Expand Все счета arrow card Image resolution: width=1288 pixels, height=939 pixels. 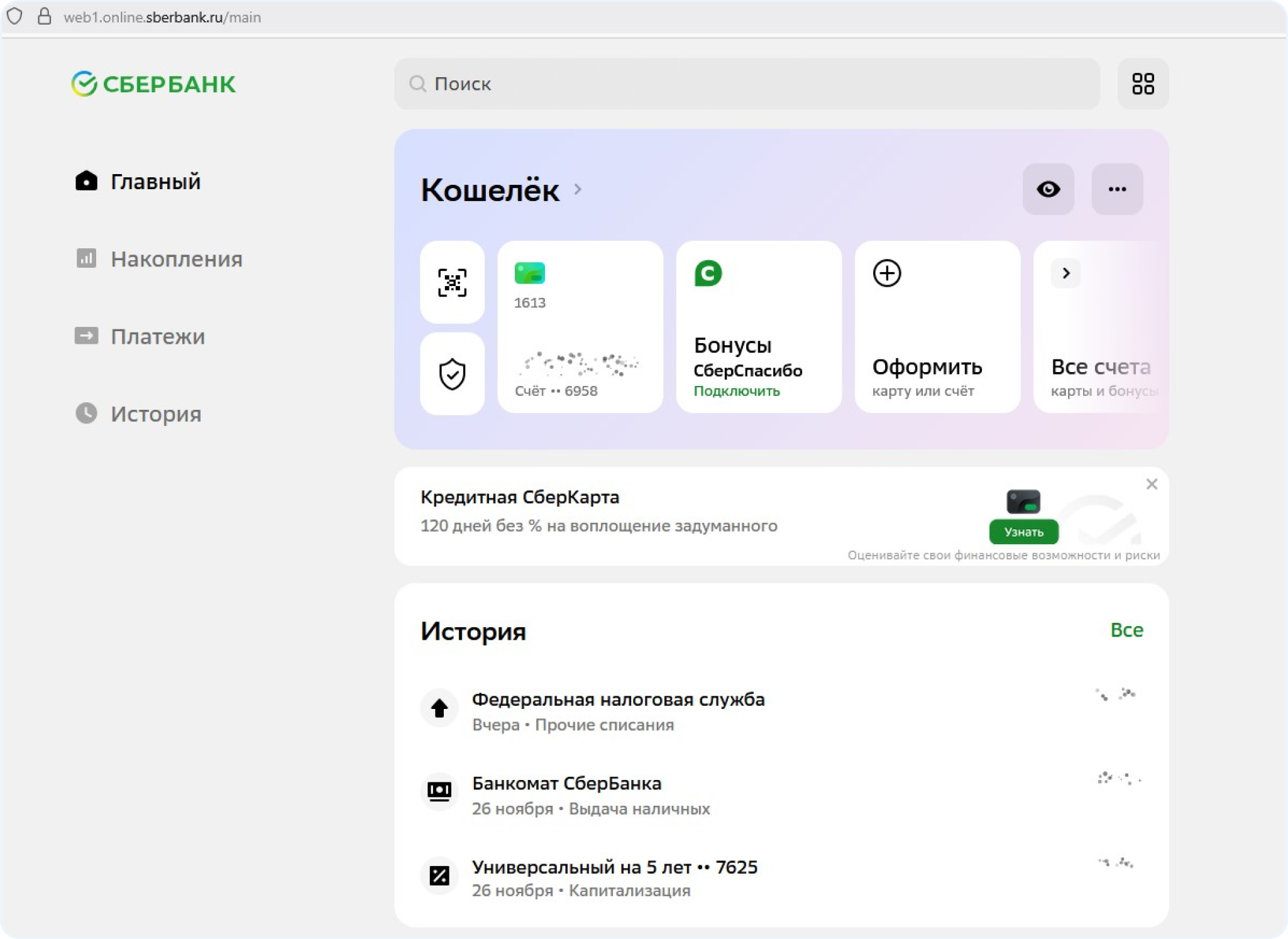coord(1065,273)
